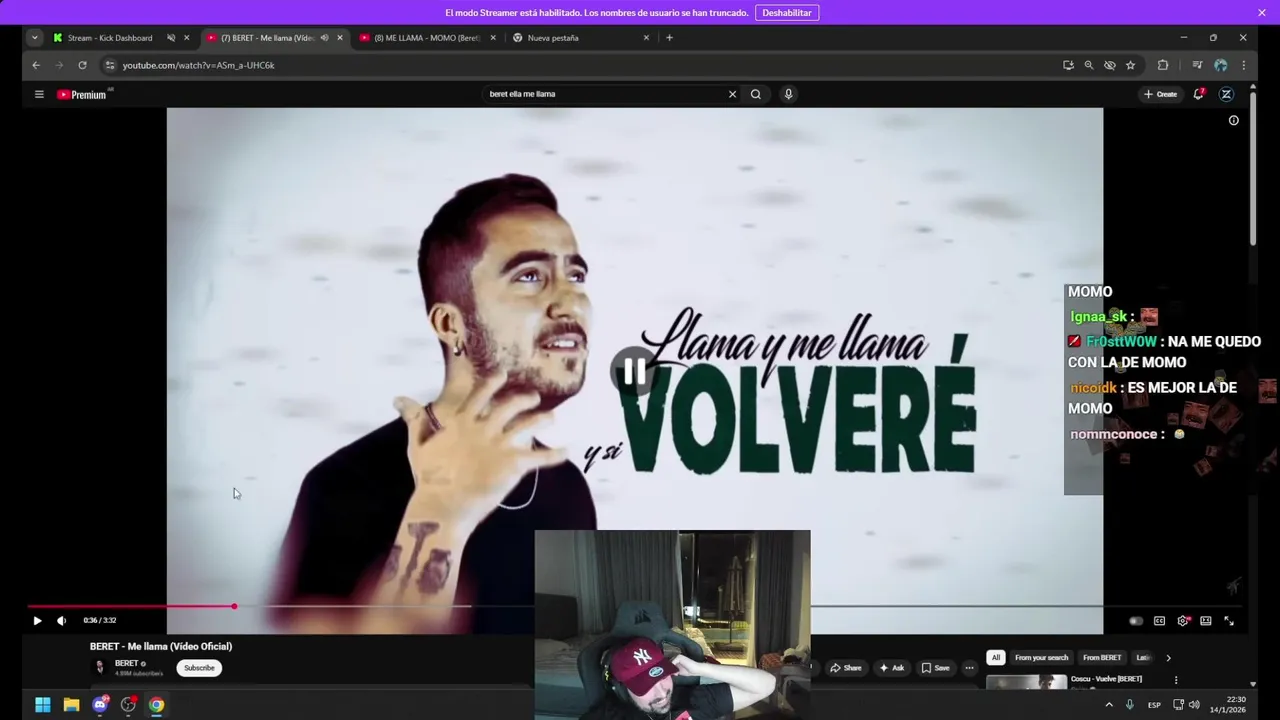Dismiss the streamer mode banner
The height and width of the screenshot is (720, 1280).
coord(1262,13)
